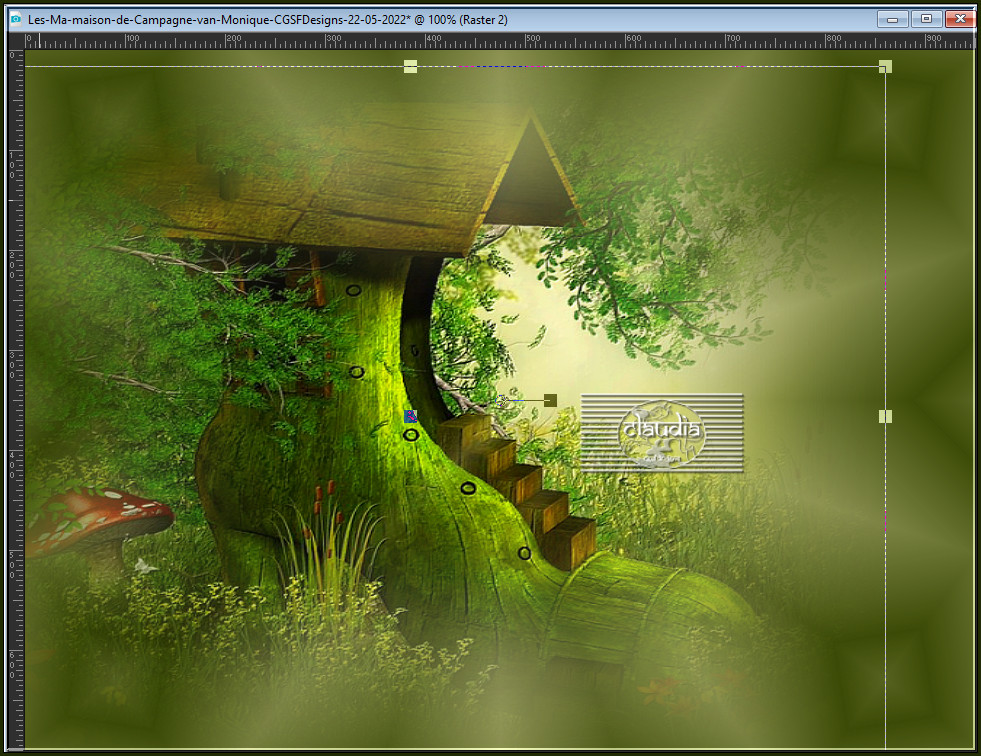Click the square rotation handle beside the pivot
The width and height of the screenshot is (981, 756).
click(551, 400)
